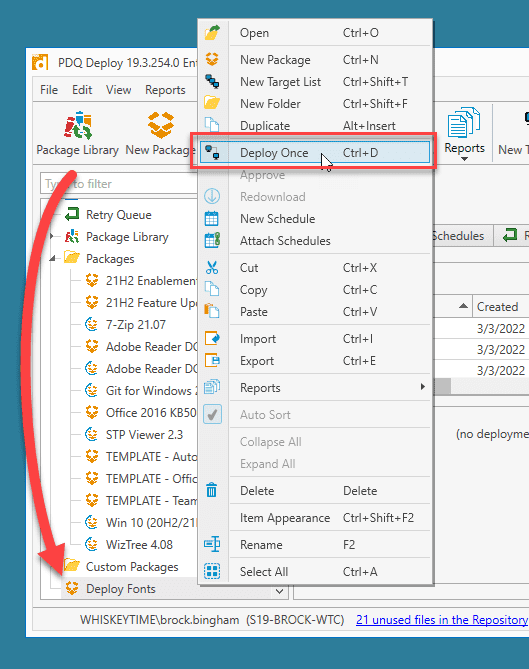Choose Deploy Once from context menu
529x669 pixels.
coord(314,152)
